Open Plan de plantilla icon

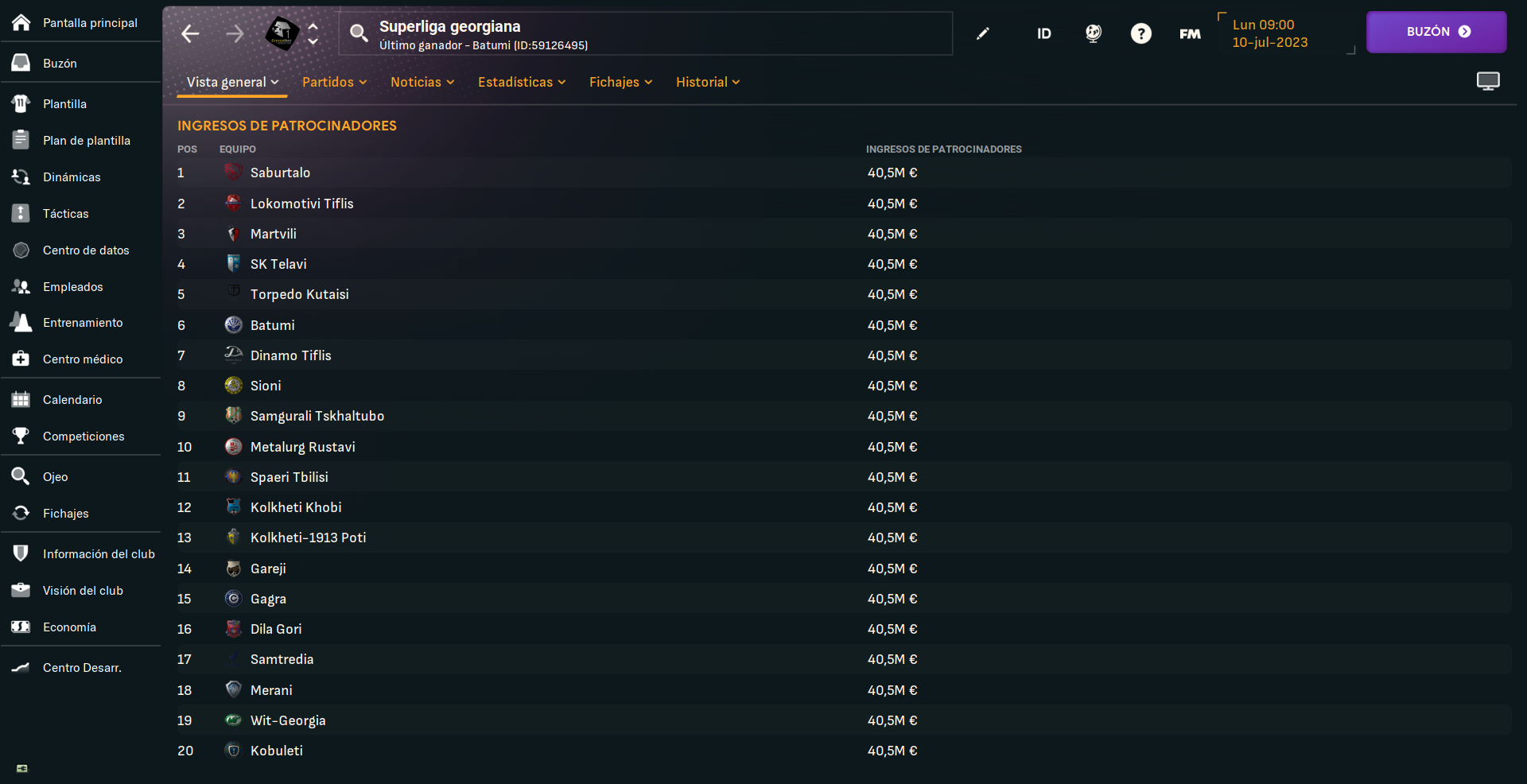21,140
